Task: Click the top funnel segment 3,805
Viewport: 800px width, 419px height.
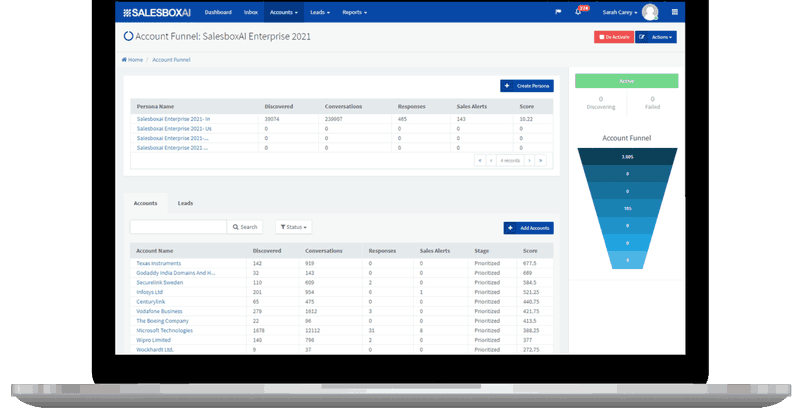Action: click(x=627, y=157)
